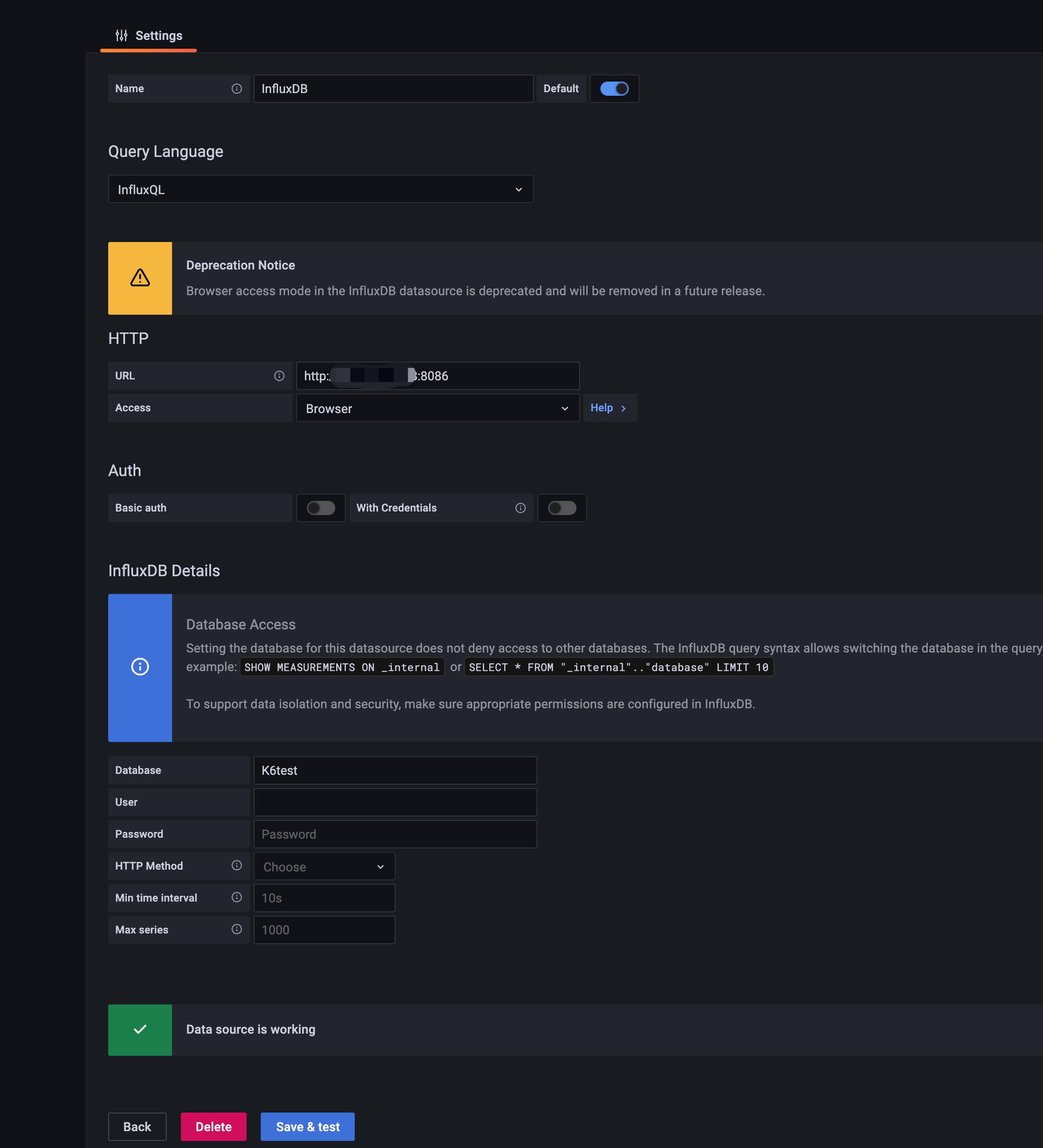
Task: Open the Query Language InfluxQL dropdown
Action: [x=321, y=189]
